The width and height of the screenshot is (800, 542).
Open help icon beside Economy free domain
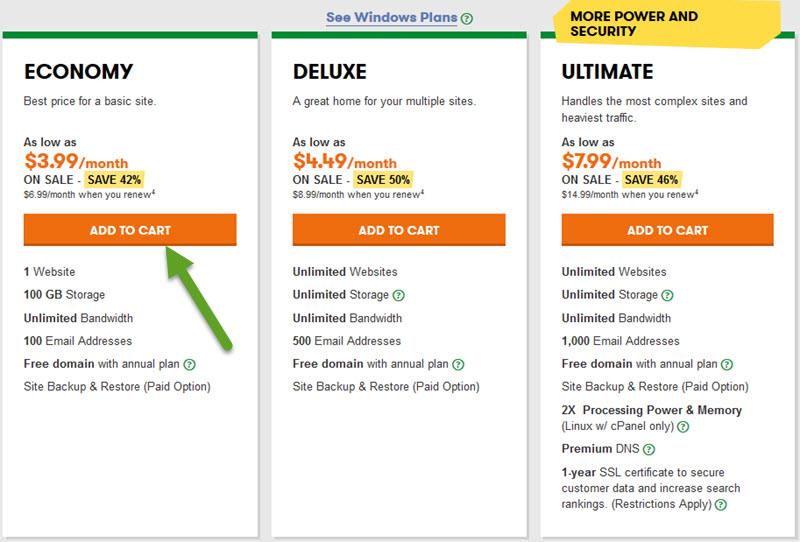tap(189, 364)
